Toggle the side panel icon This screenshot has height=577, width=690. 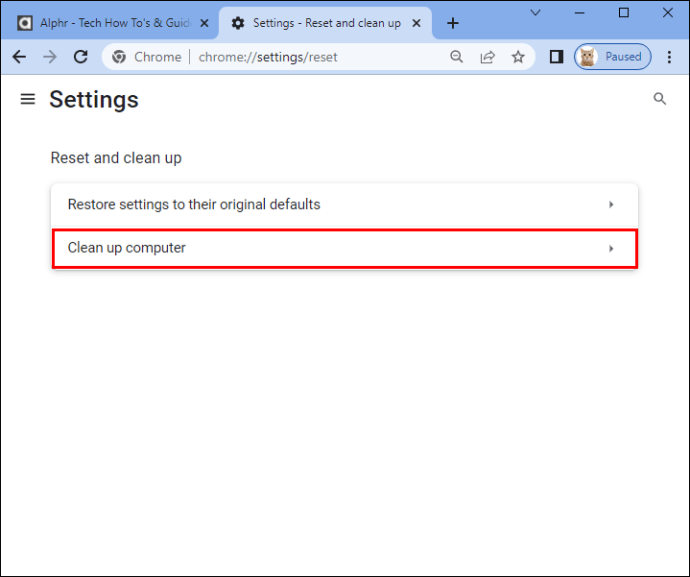click(x=556, y=57)
